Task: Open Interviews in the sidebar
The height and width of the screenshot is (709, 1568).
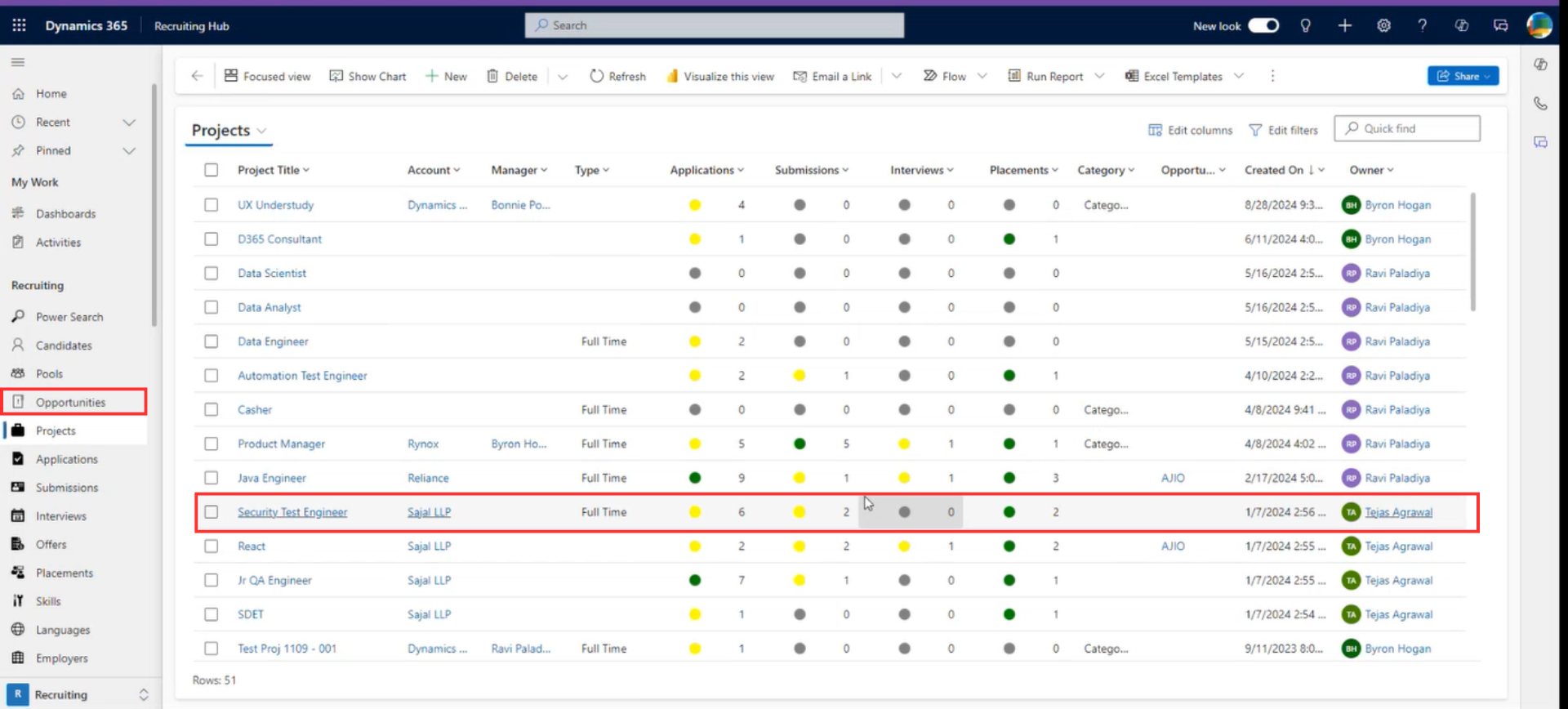Action: click(x=61, y=516)
